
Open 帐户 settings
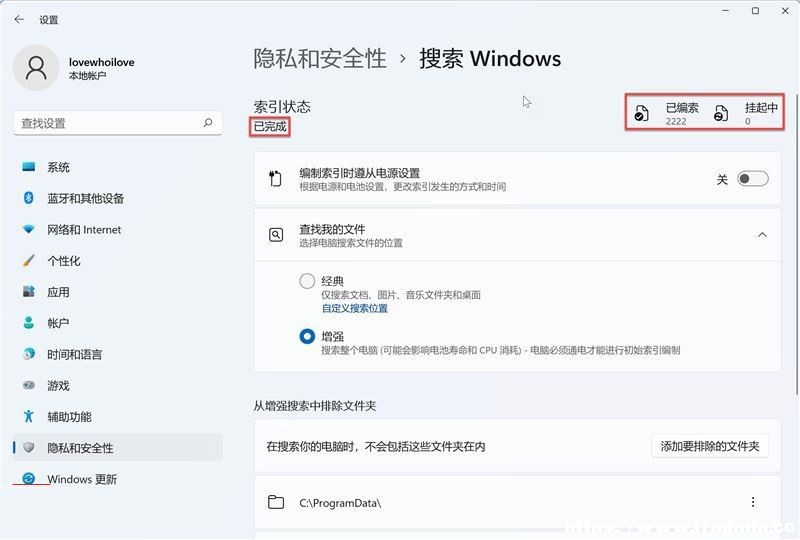[117, 323]
